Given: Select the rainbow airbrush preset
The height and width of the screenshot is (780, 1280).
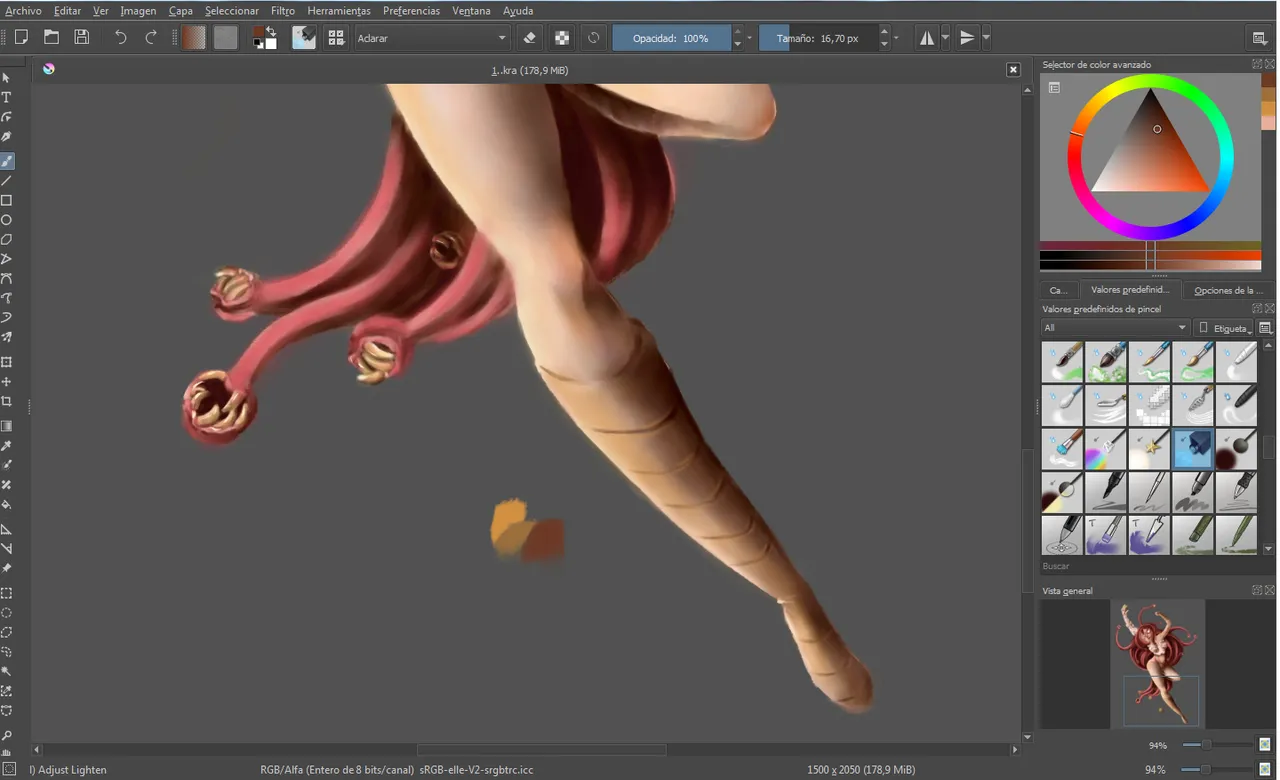Looking at the screenshot, I should coord(1105,449).
